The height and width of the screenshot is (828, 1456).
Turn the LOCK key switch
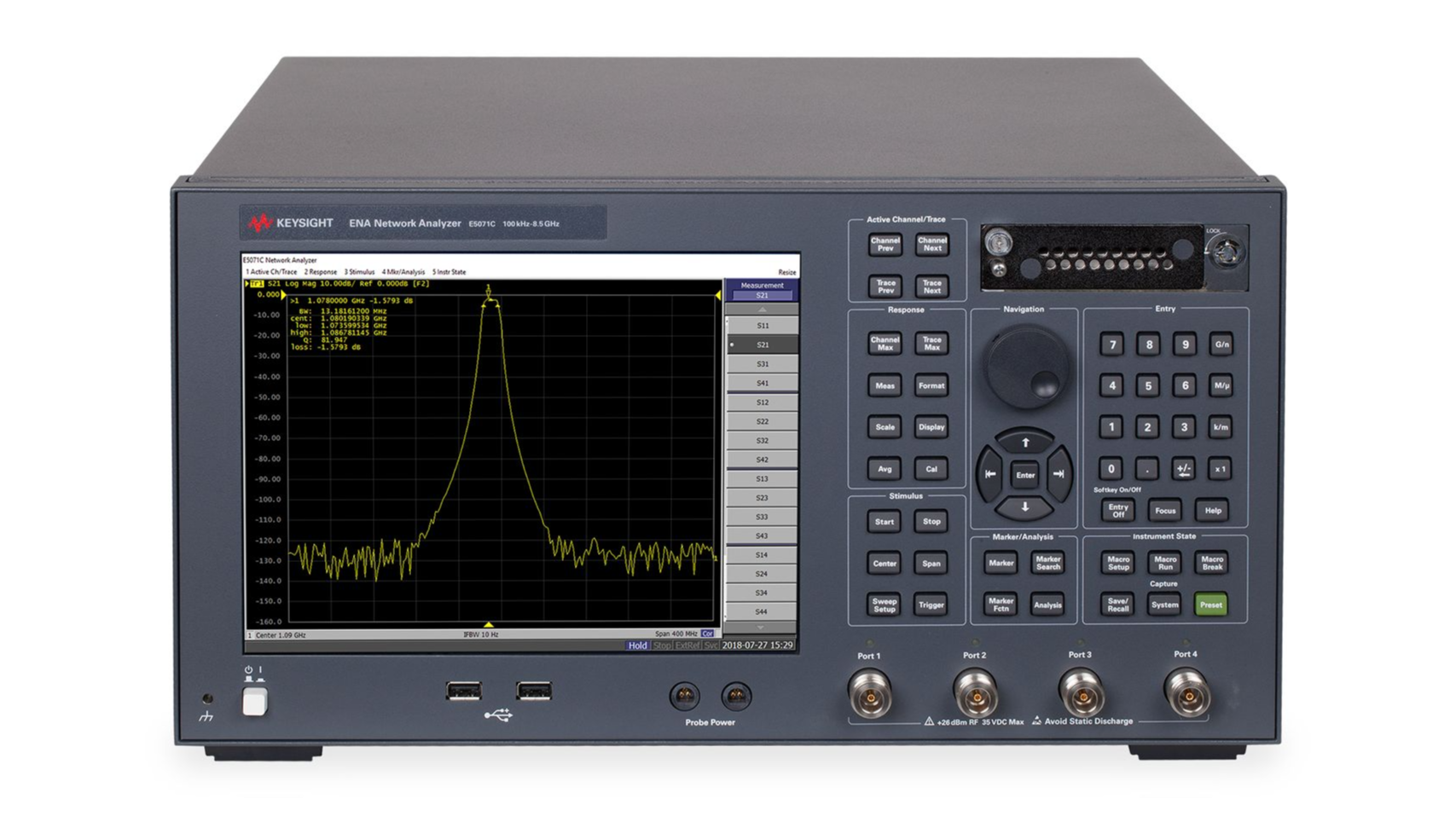pos(1228,252)
